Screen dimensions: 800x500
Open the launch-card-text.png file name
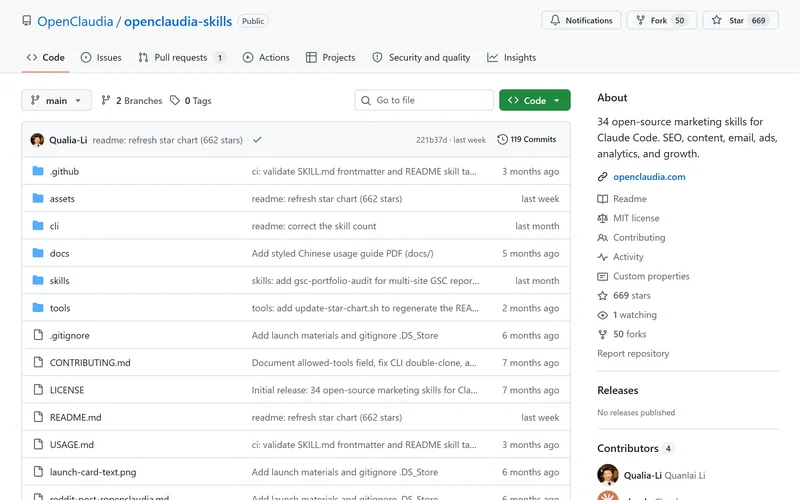93,472
